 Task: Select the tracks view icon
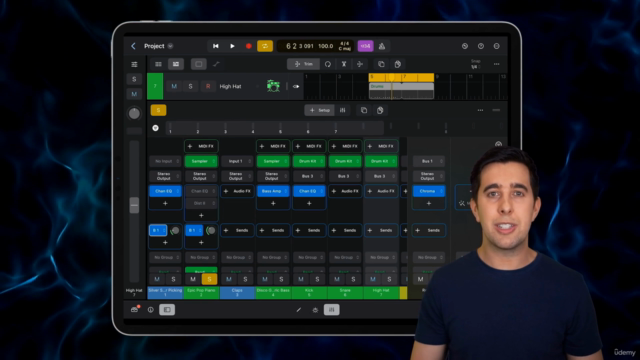click(x=176, y=64)
